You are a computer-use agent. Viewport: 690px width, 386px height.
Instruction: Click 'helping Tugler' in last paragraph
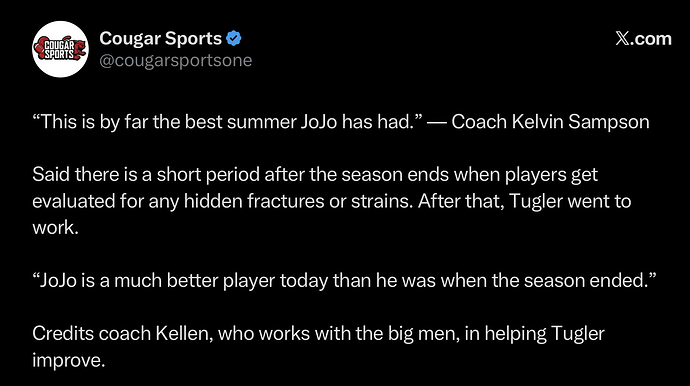click(x=544, y=334)
